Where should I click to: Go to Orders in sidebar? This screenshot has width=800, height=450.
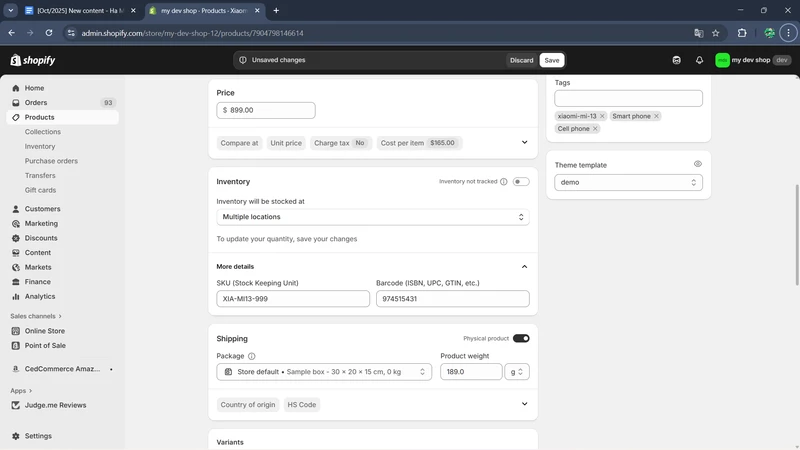click(36, 103)
